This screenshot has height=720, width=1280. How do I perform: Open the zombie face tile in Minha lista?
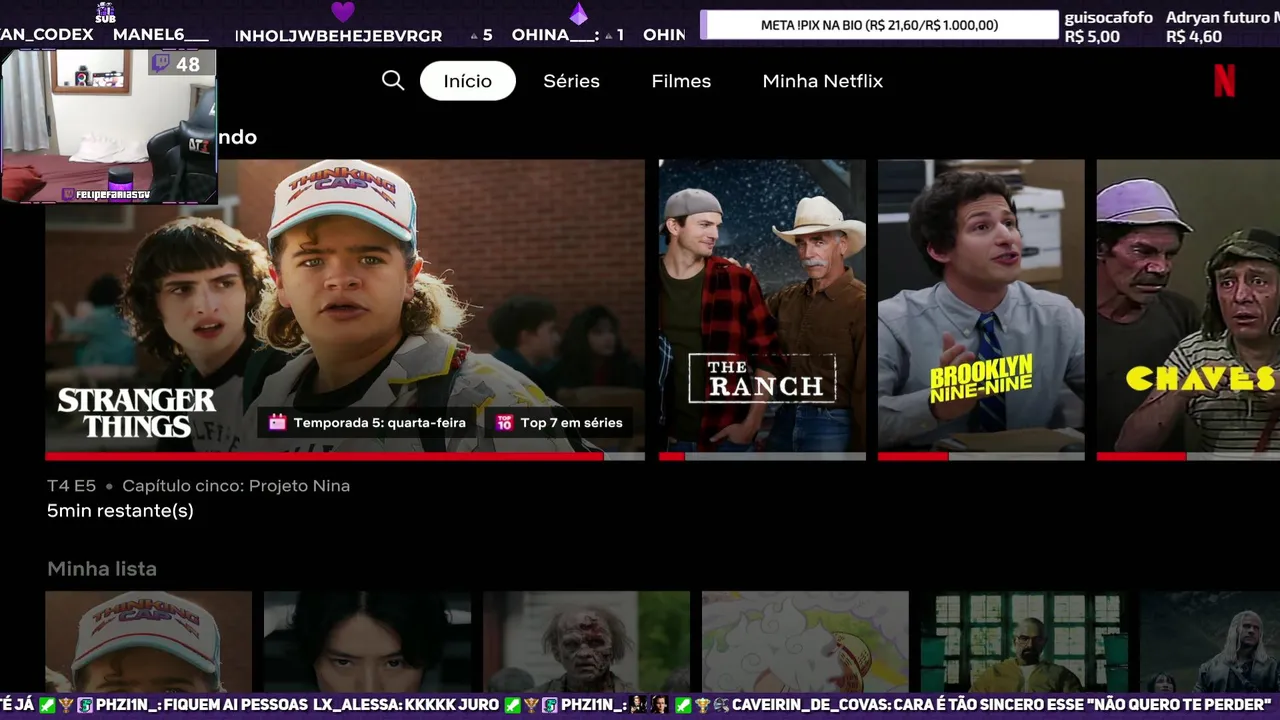(586, 641)
